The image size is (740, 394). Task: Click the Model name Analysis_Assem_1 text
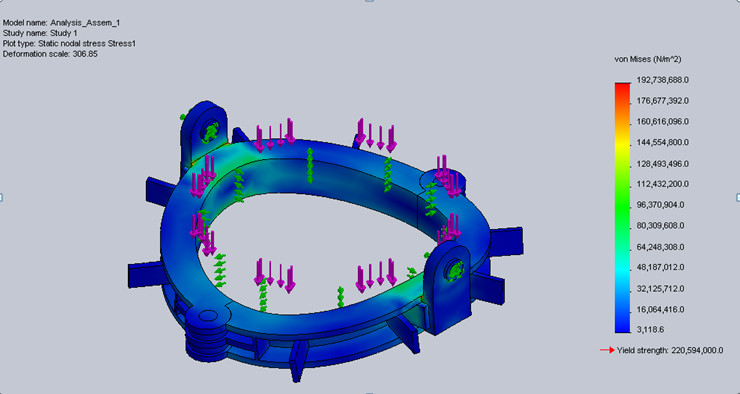pyautogui.click(x=61, y=23)
